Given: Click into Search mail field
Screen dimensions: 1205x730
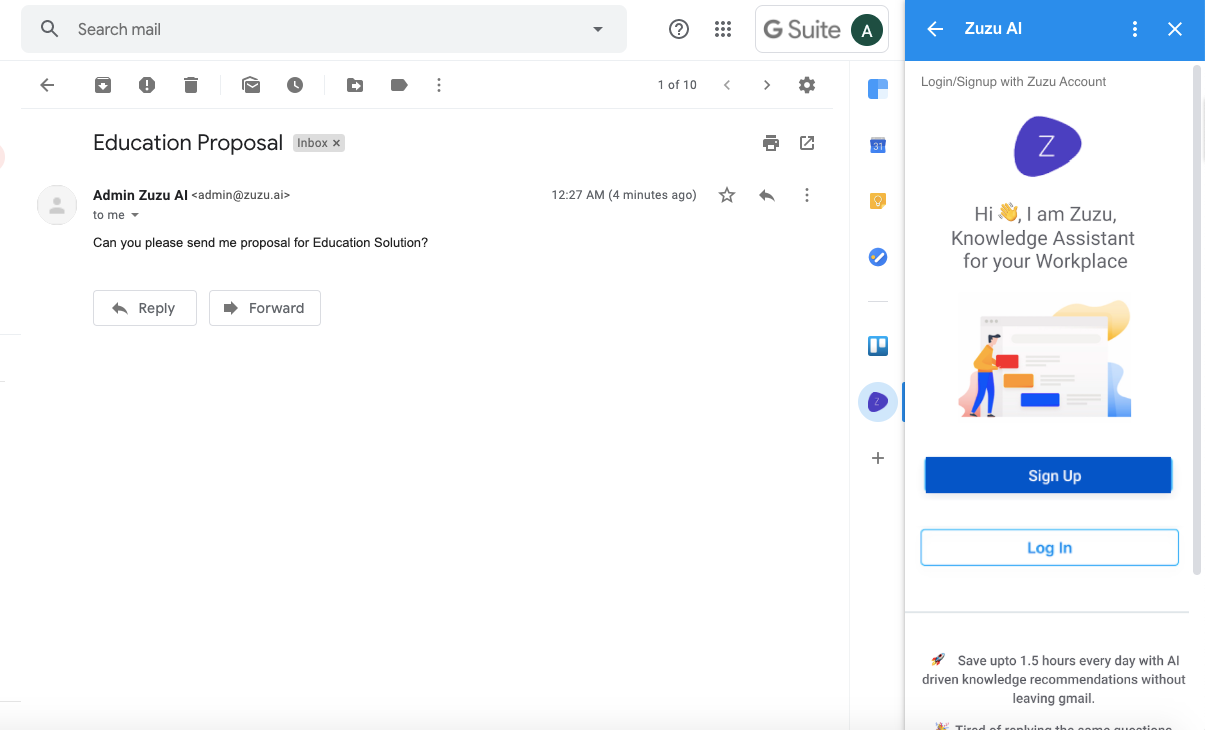Looking at the screenshot, I should click(x=325, y=29).
